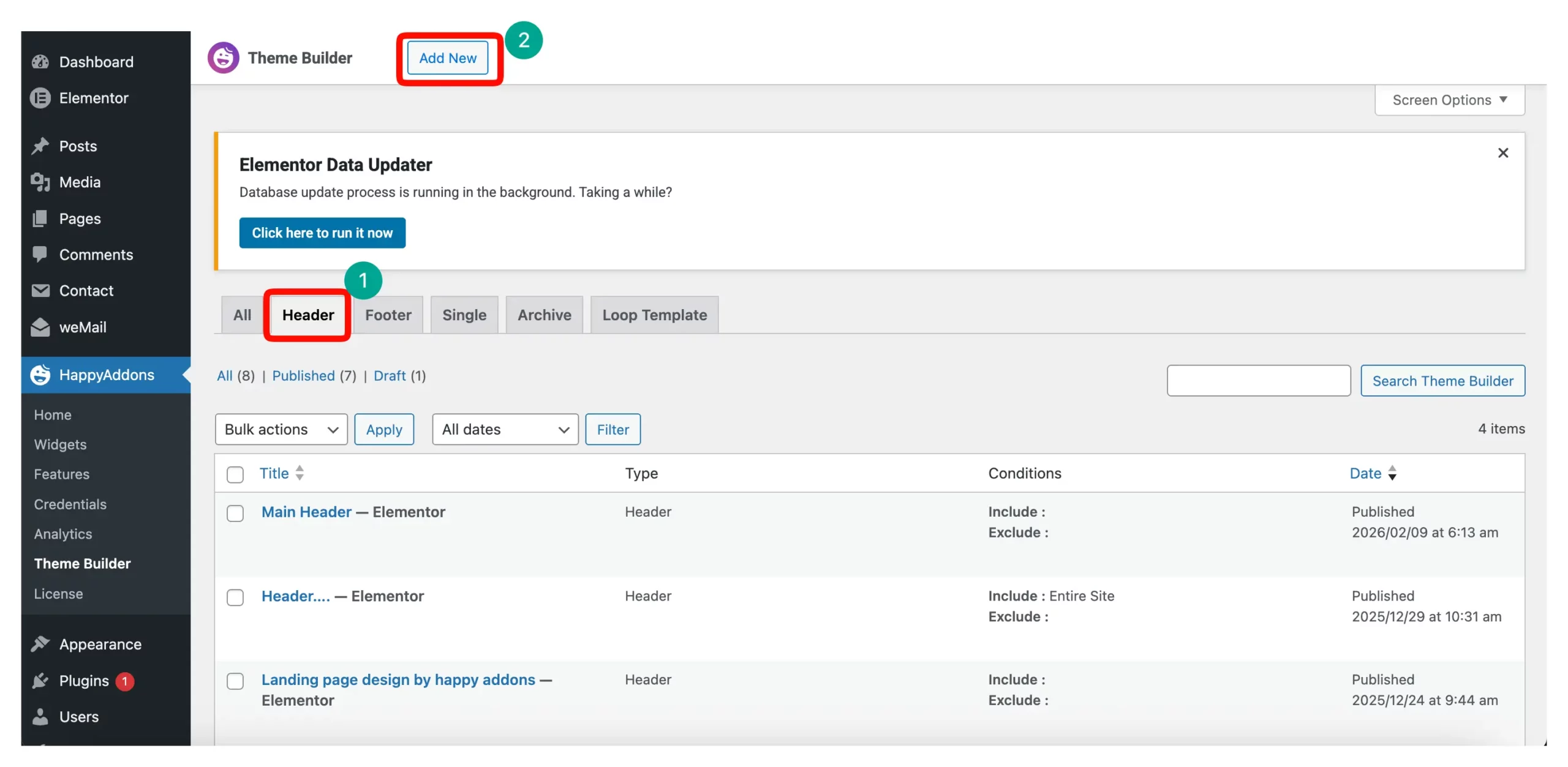Click the Posts pushpin icon

pos(40,146)
